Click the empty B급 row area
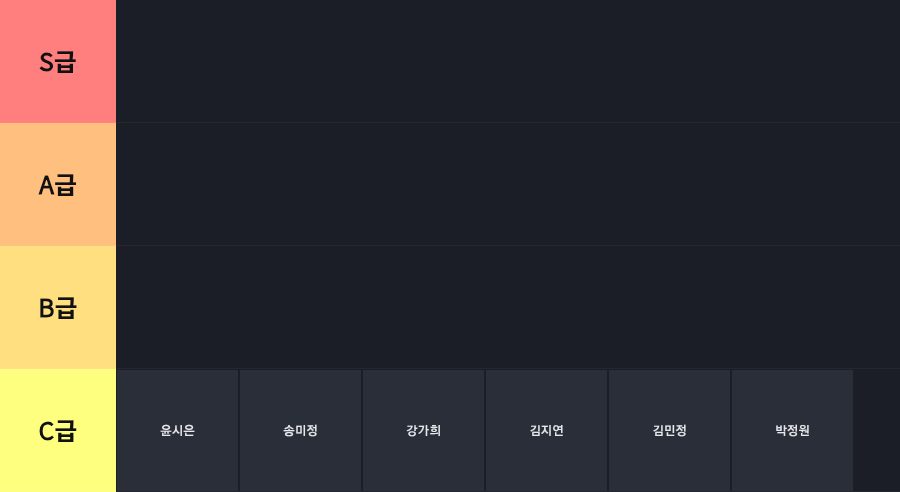Viewport: 900px width, 492px height. tap(508, 307)
